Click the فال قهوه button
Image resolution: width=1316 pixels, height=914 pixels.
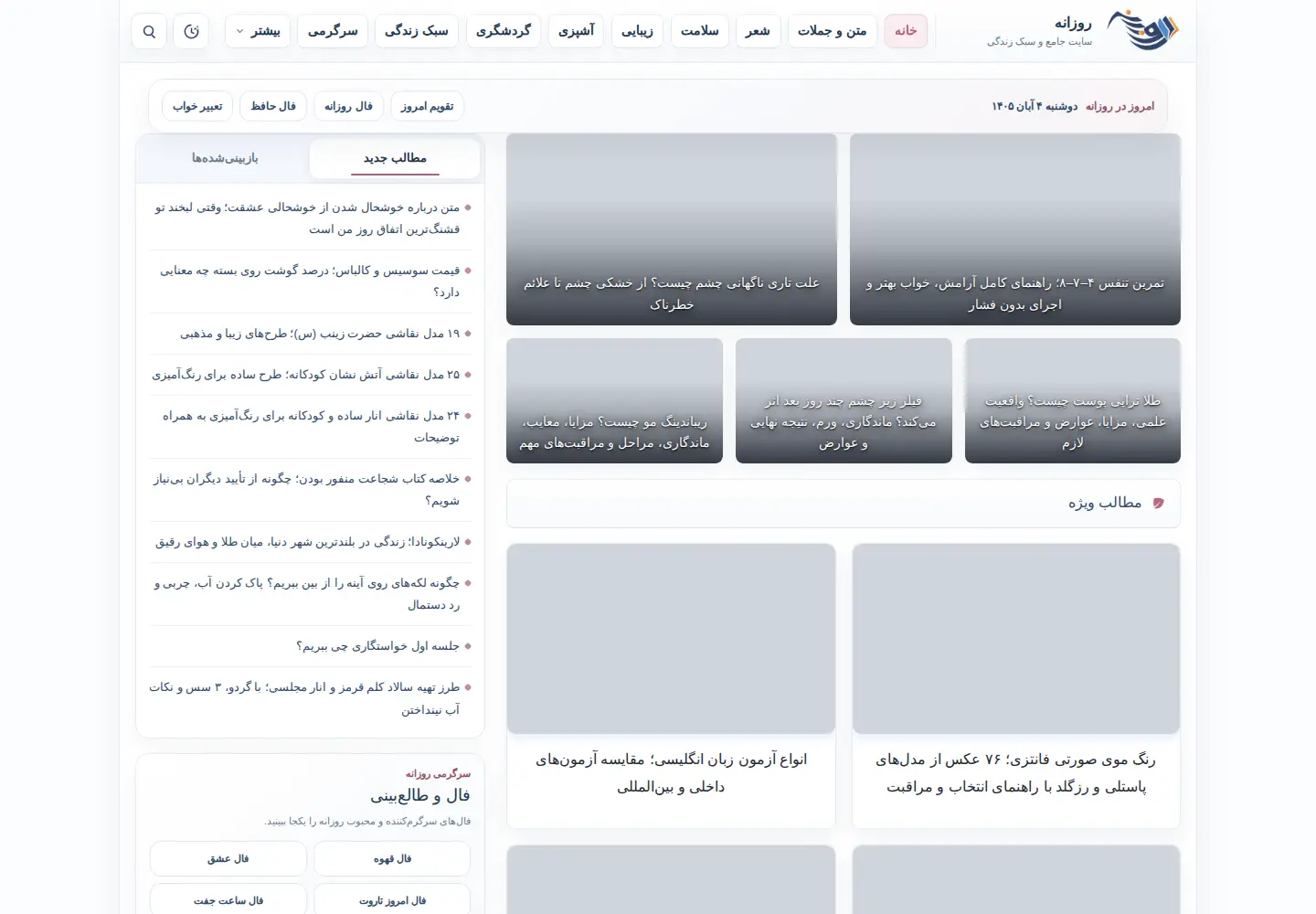pyautogui.click(x=392, y=859)
